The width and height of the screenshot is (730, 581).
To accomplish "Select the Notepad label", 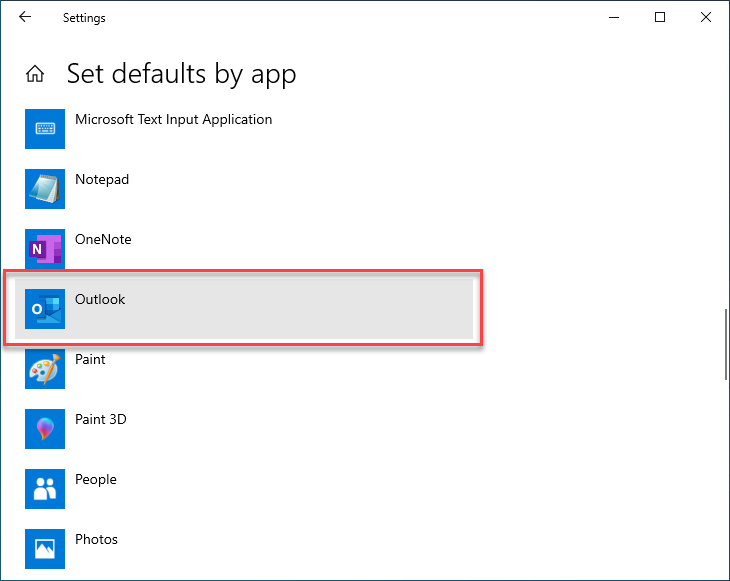I will tap(102, 180).
